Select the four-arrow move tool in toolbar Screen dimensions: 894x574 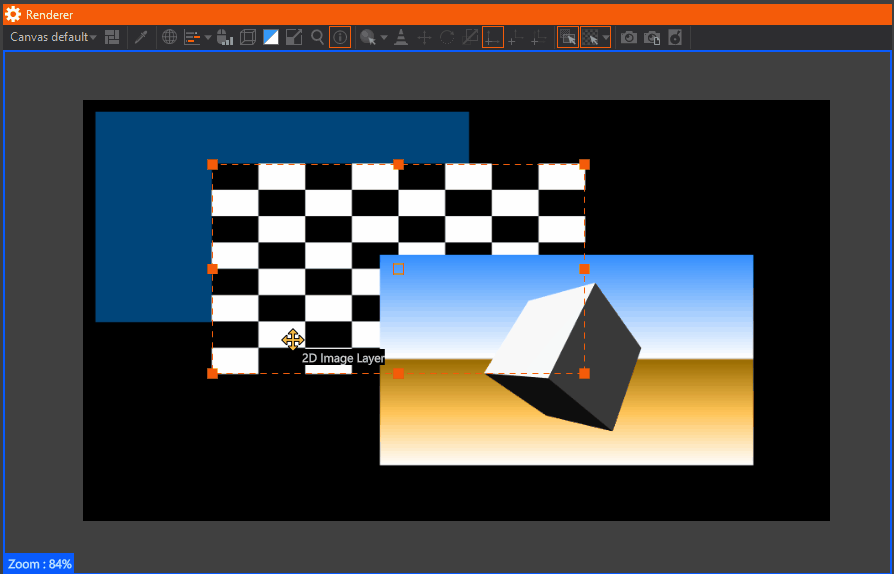(x=424, y=37)
